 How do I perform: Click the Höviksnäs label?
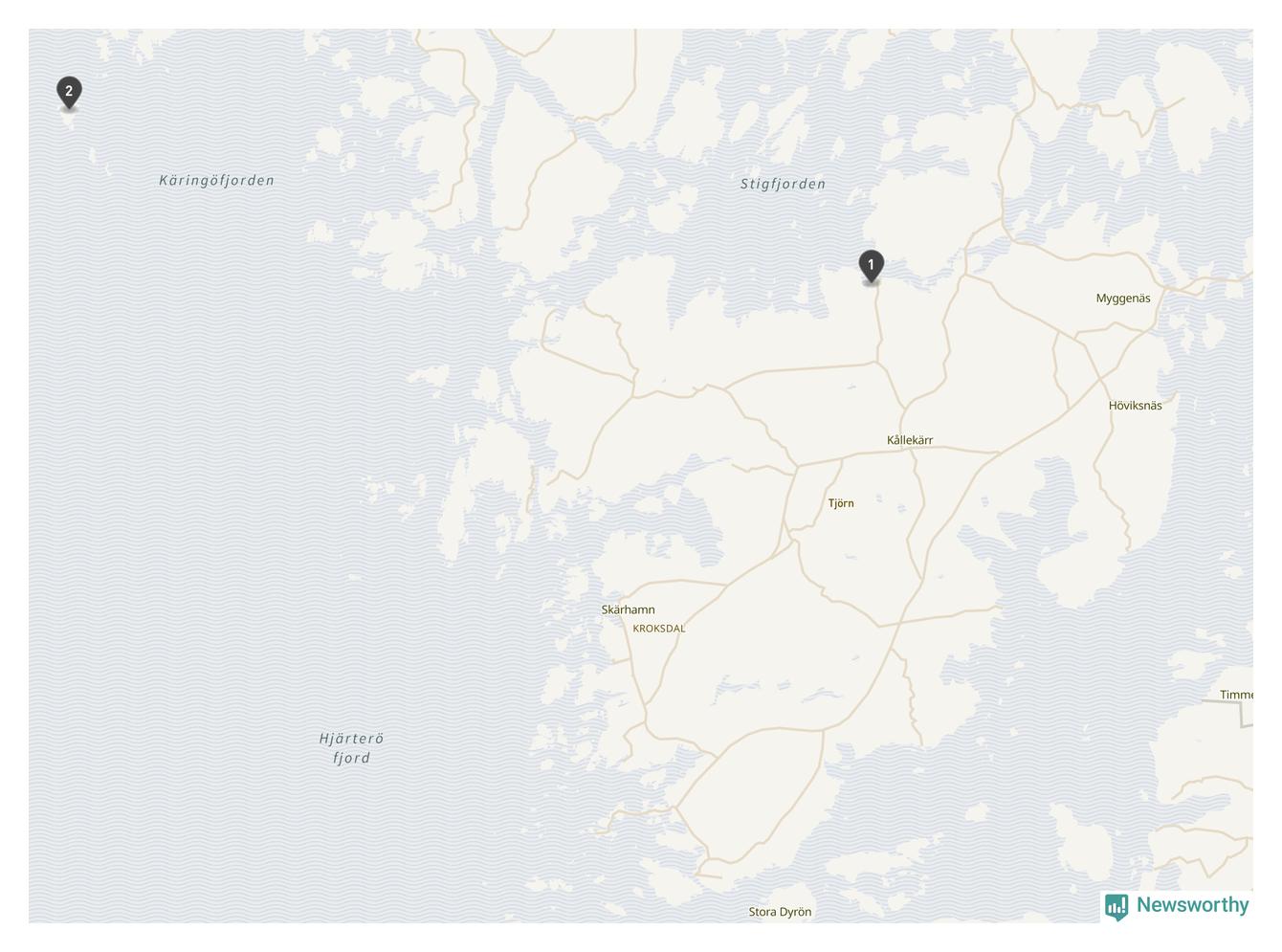(x=1136, y=406)
